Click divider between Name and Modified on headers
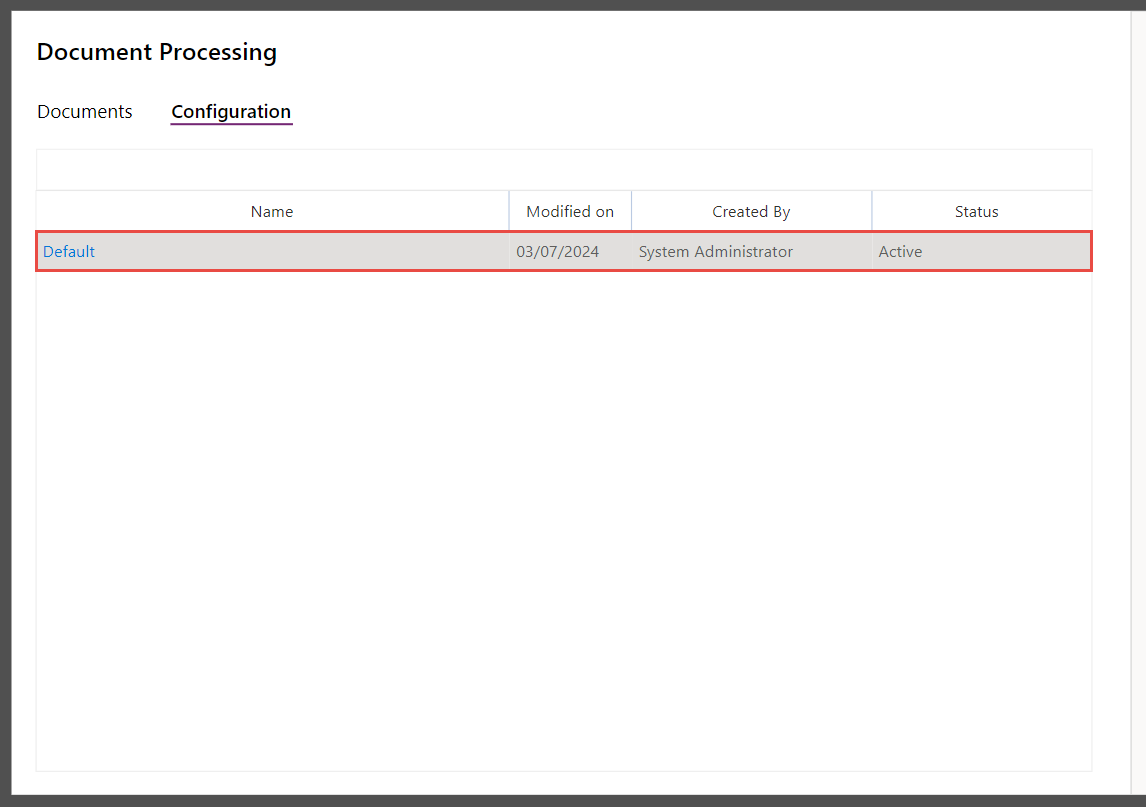Screen dimensions: 1146x807 point(509,211)
